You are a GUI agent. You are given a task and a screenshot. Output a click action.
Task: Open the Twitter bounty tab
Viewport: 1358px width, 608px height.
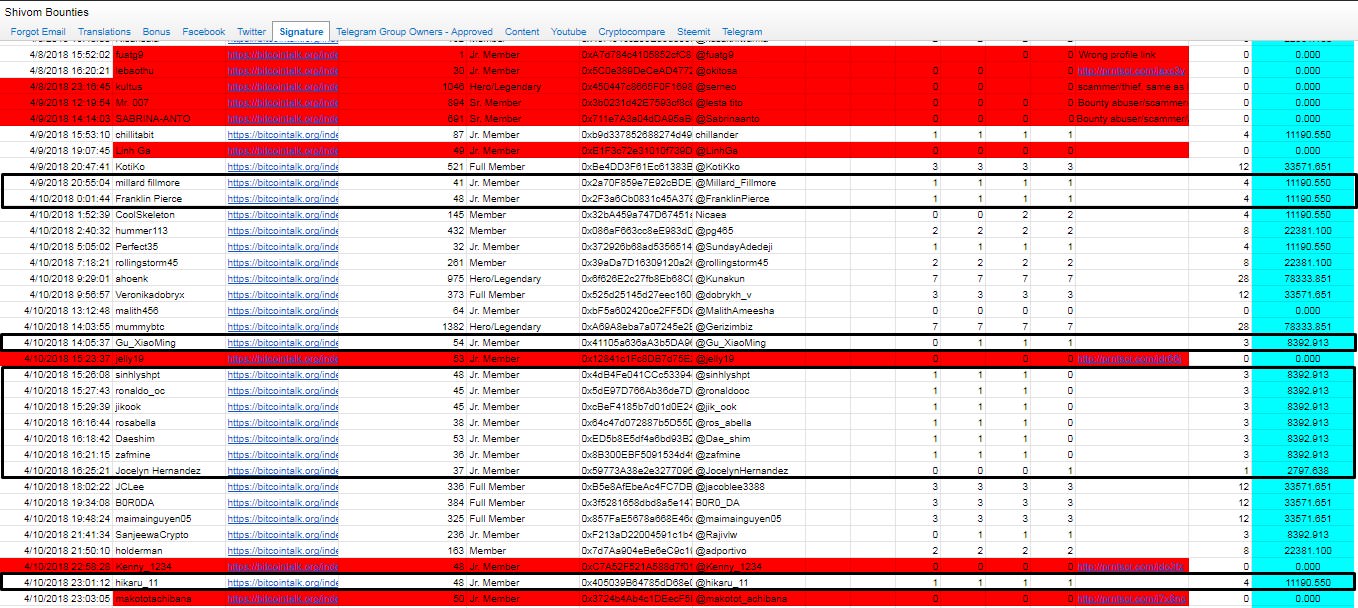coord(252,32)
